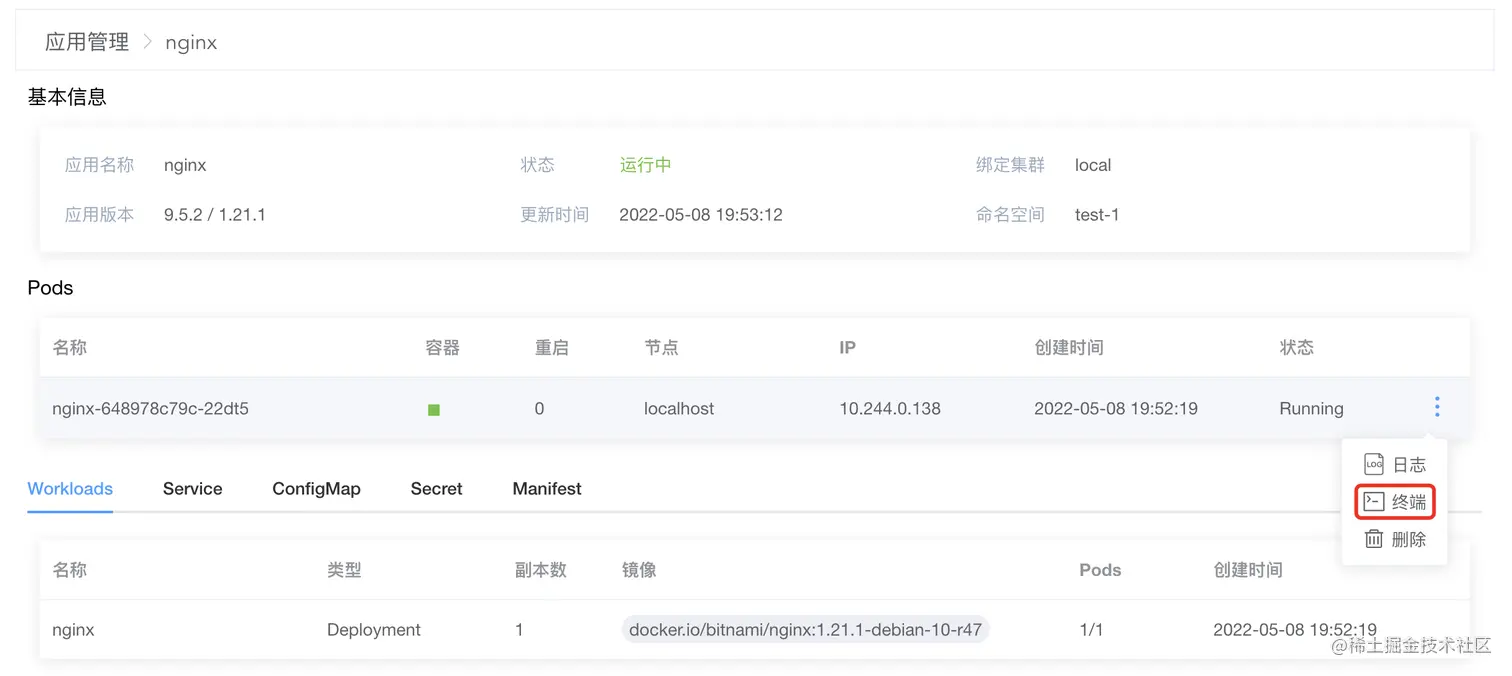Switch to the Service tab

pos(192,489)
